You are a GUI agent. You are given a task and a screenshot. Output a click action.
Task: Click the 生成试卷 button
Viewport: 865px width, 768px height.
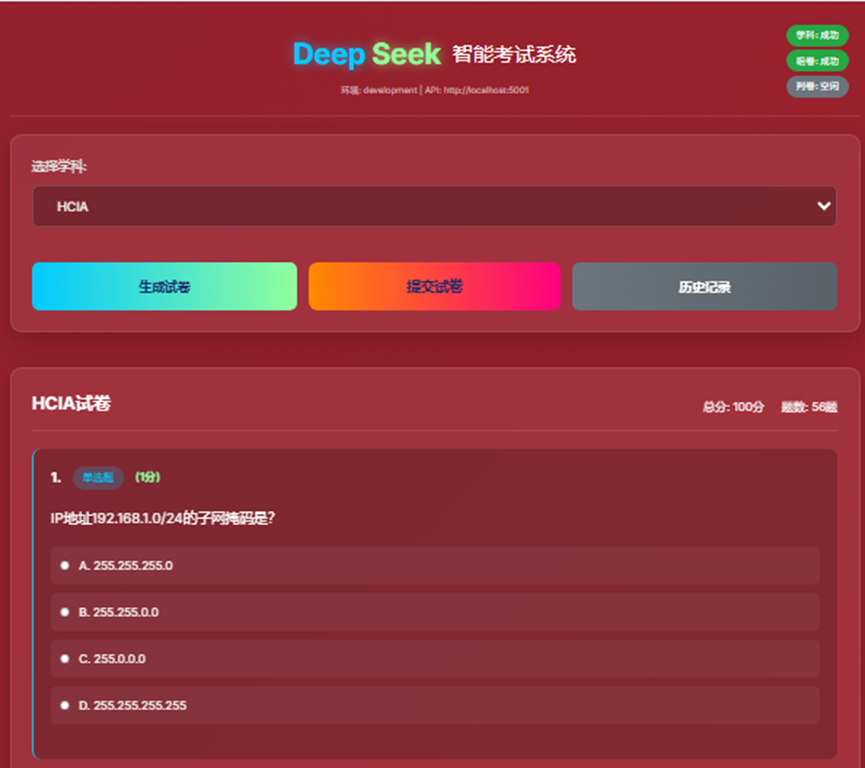coord(164,286)
